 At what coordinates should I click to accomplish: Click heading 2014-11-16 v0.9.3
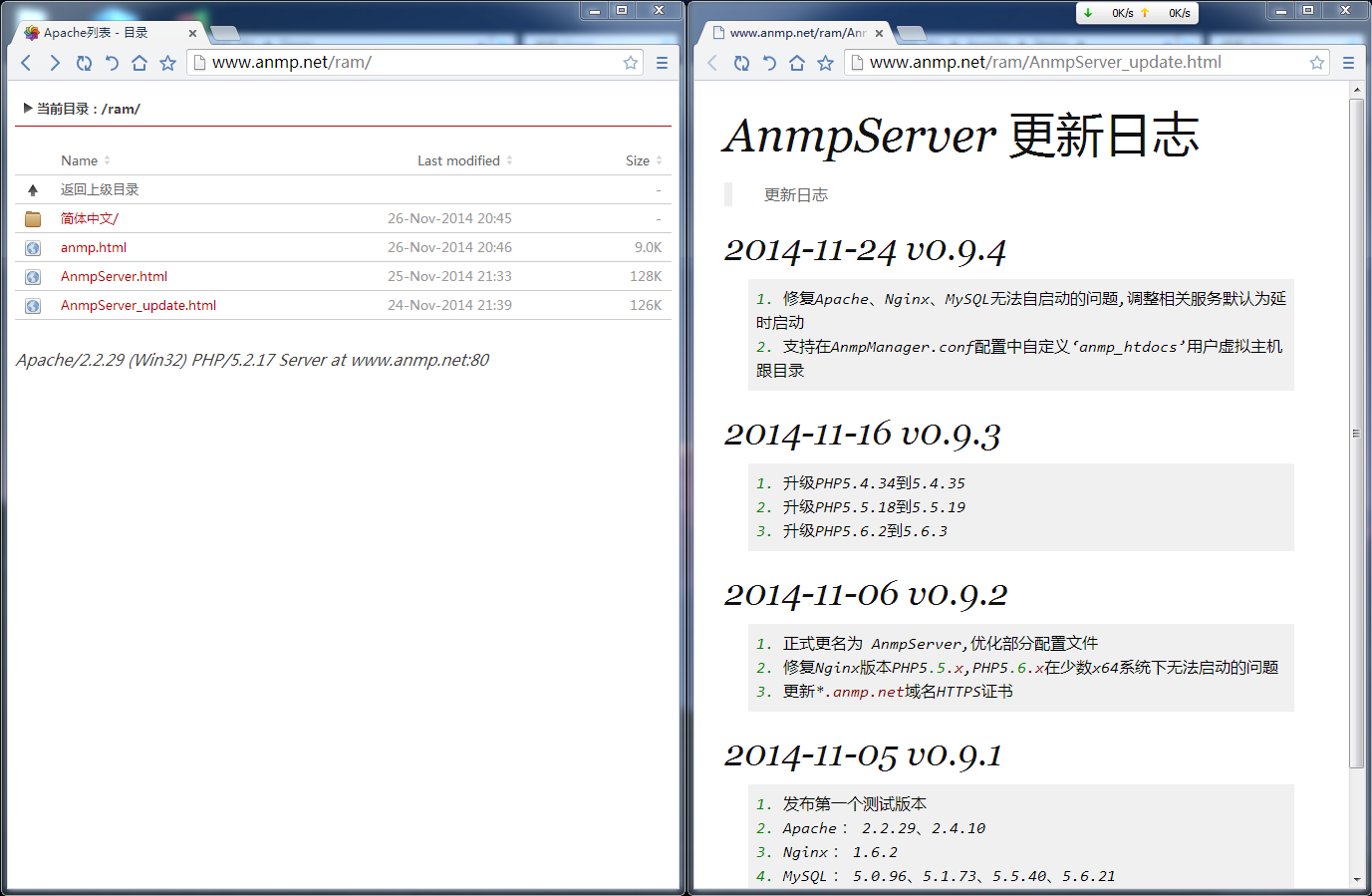coord(862,435)
